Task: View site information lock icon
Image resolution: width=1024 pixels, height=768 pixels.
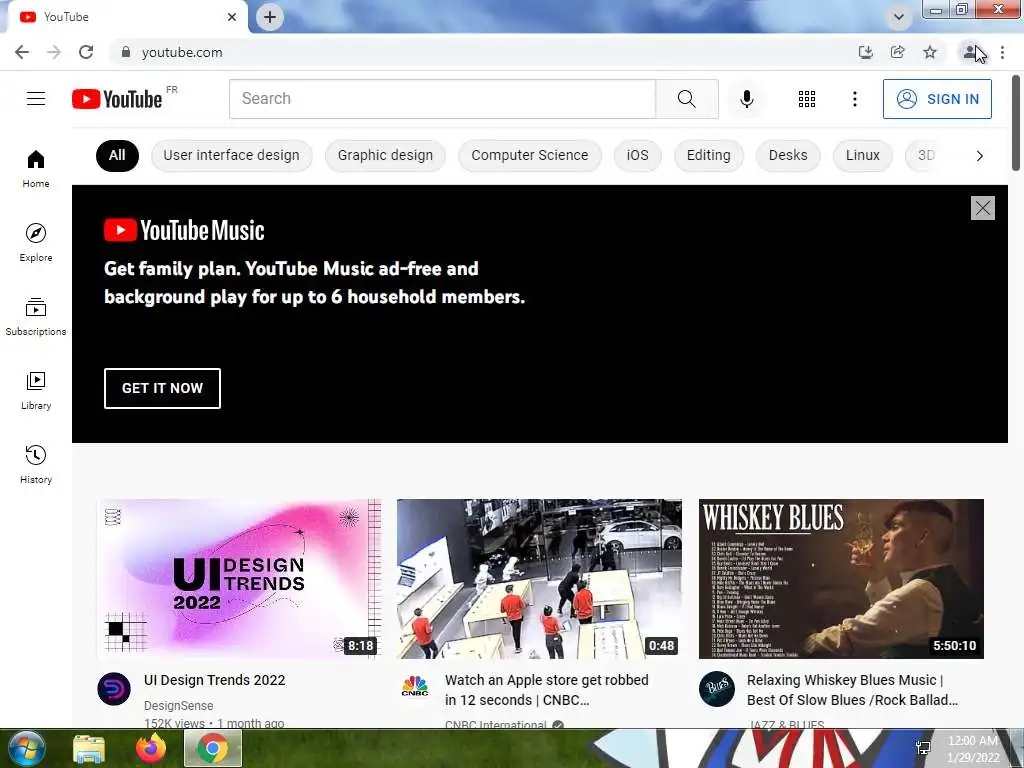Action: click(126, 52)
